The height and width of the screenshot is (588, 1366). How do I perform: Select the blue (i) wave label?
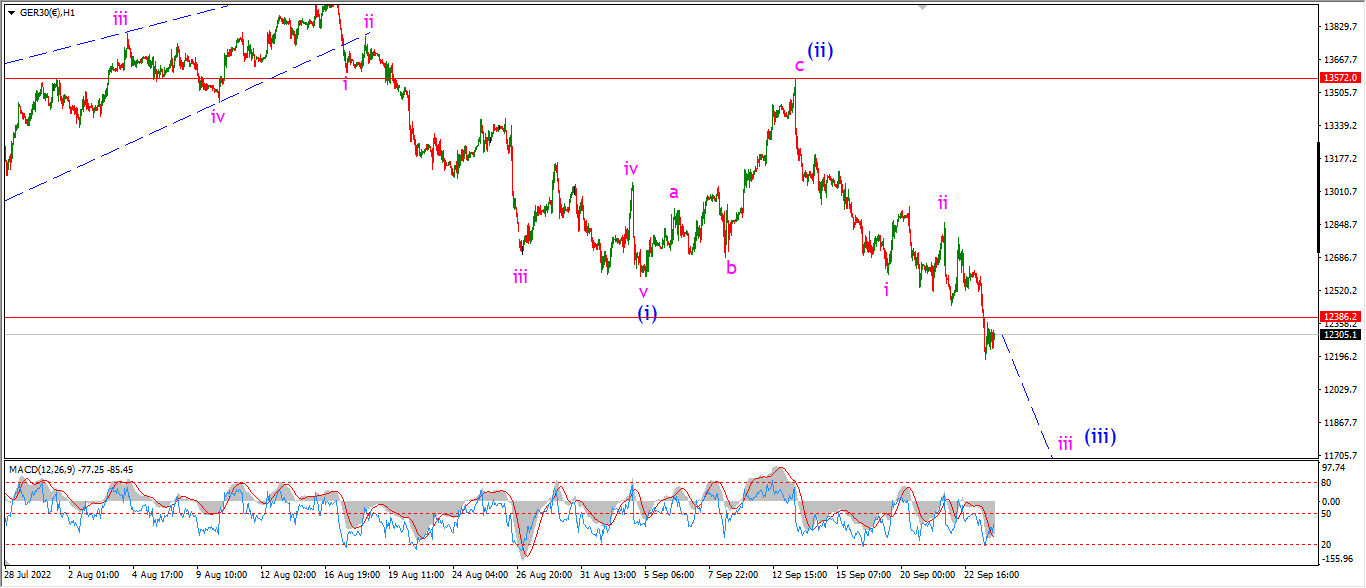click(x=647, y=313)
